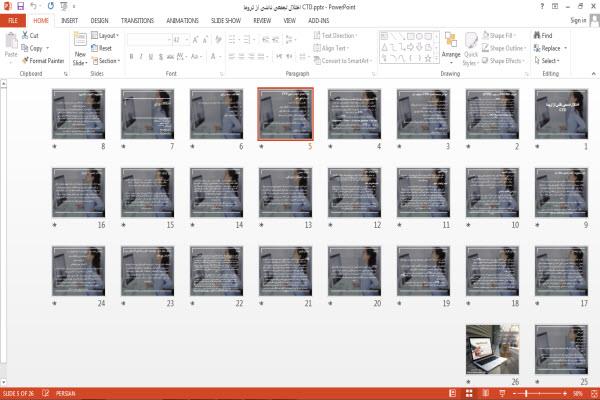Click Align Text button
This screenshot has height=400, width=600.
click(x=331, y=48)
